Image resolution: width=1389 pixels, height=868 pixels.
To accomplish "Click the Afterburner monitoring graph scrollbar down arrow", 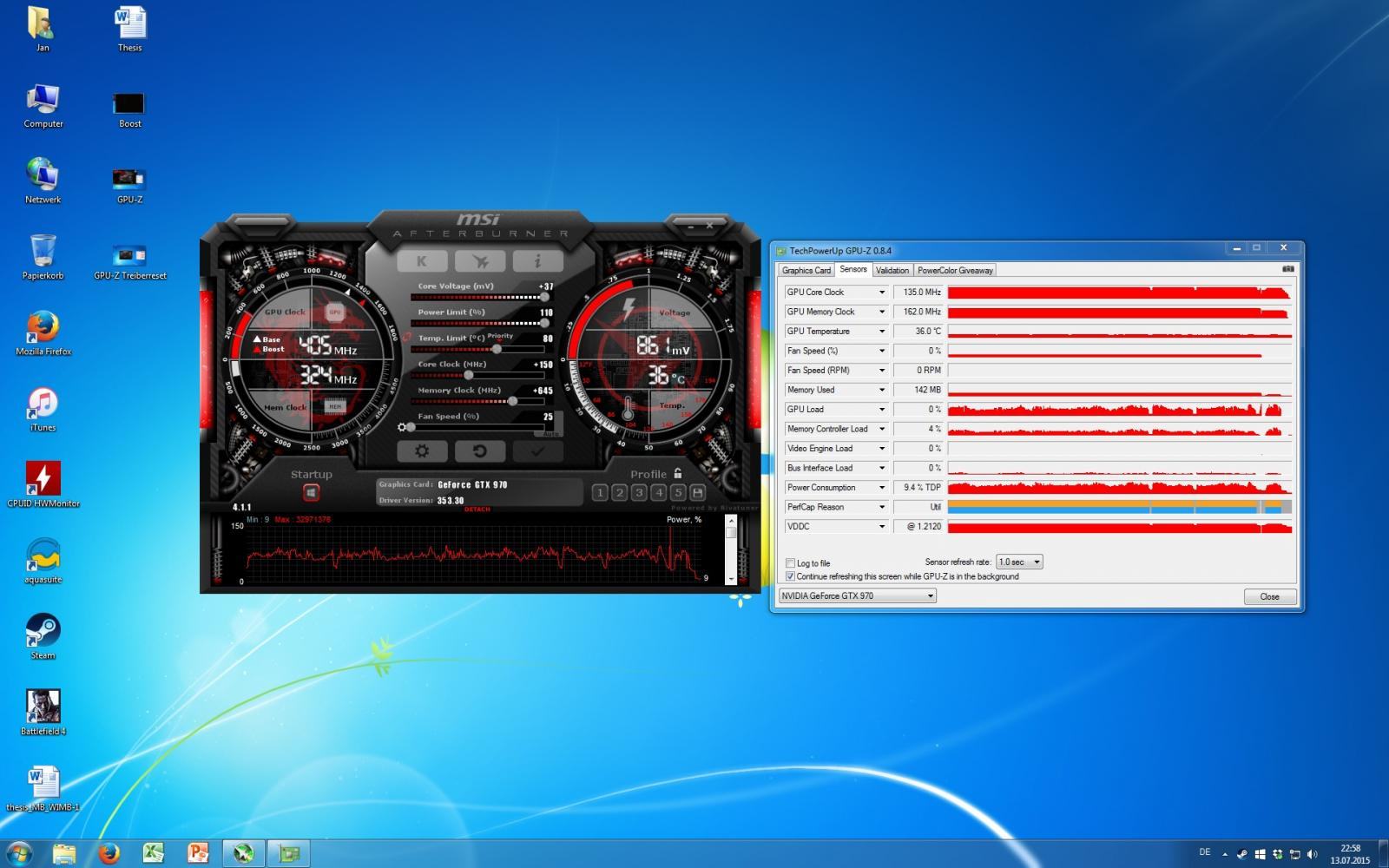I will 731,579.
